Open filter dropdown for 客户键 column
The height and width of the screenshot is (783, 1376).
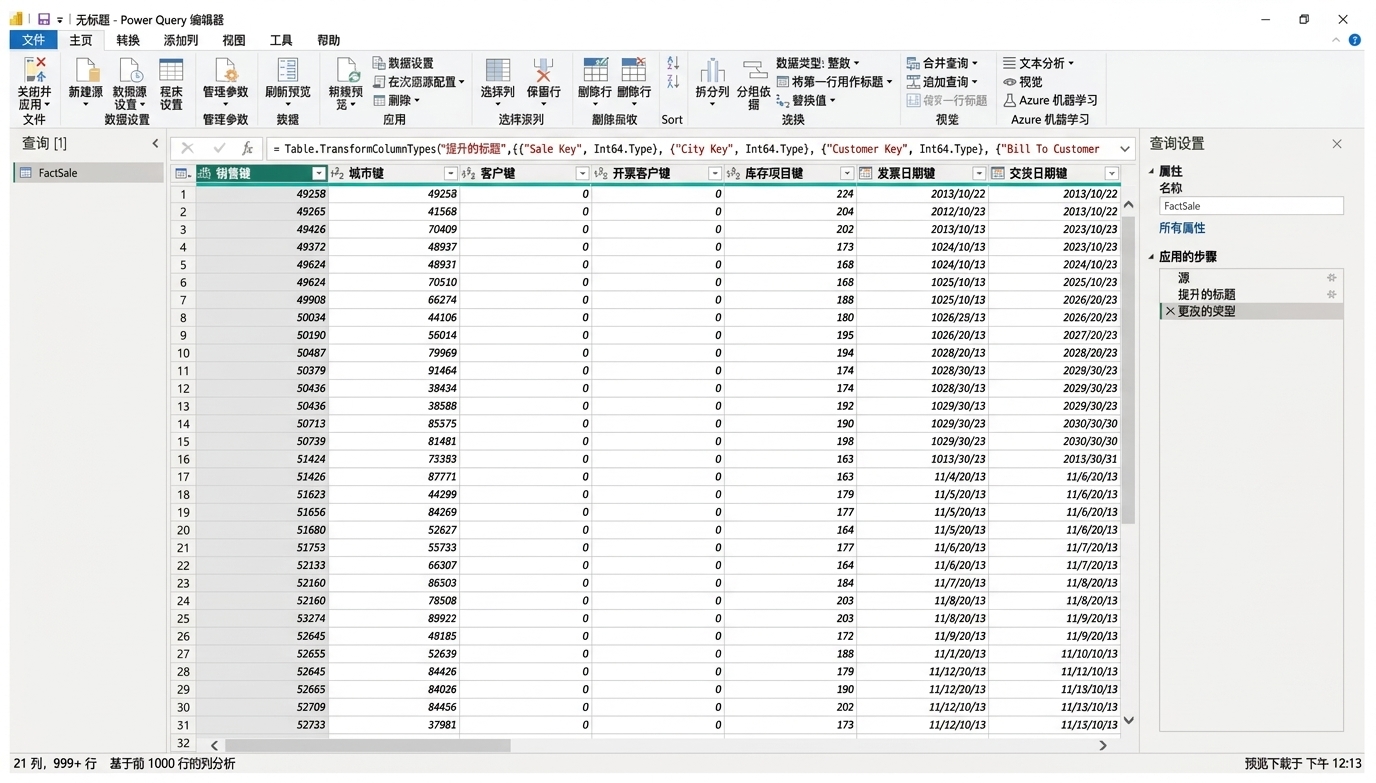[582, 174]
